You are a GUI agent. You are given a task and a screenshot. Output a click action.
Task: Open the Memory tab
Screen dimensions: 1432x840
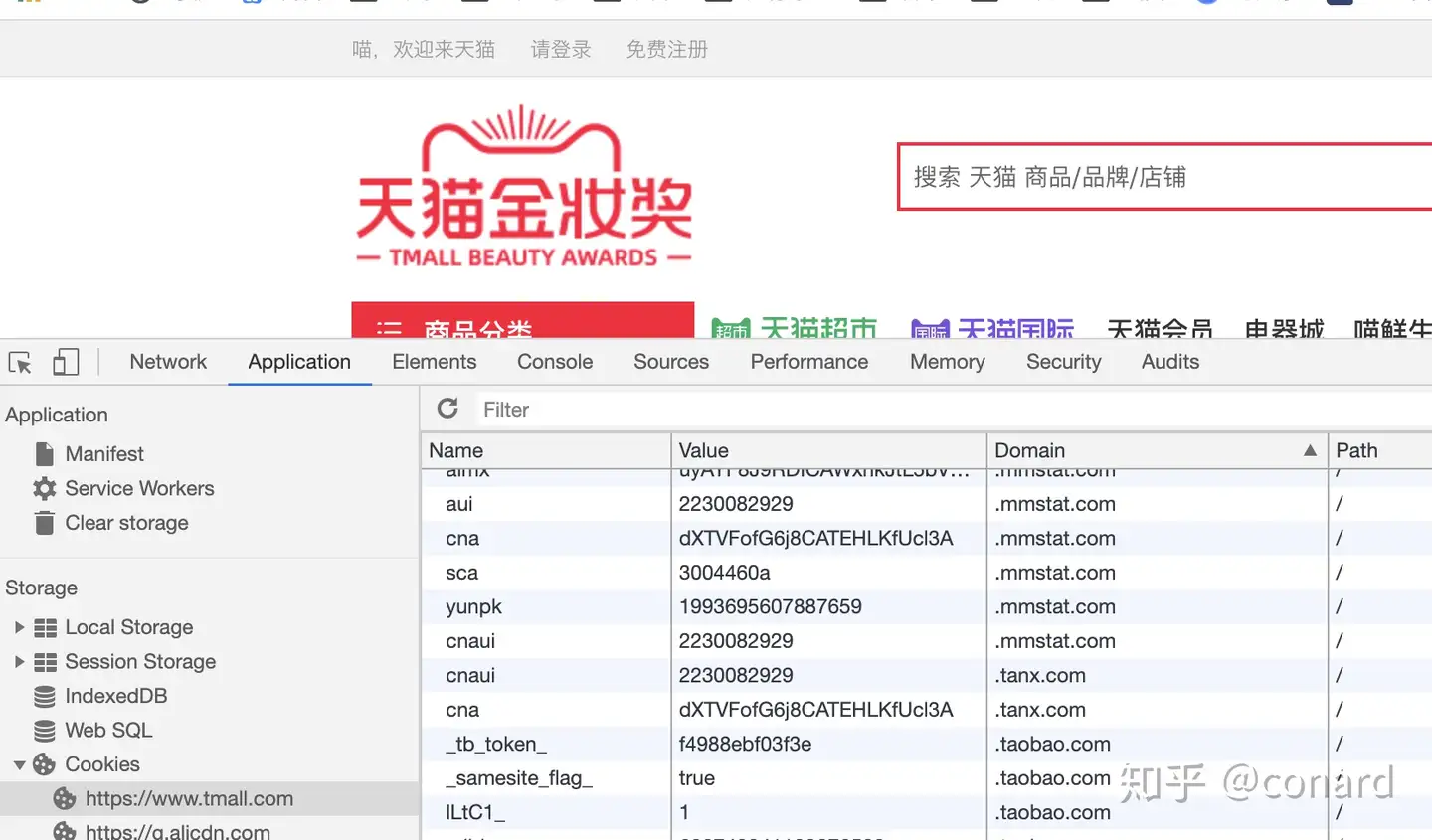[948, 362]
